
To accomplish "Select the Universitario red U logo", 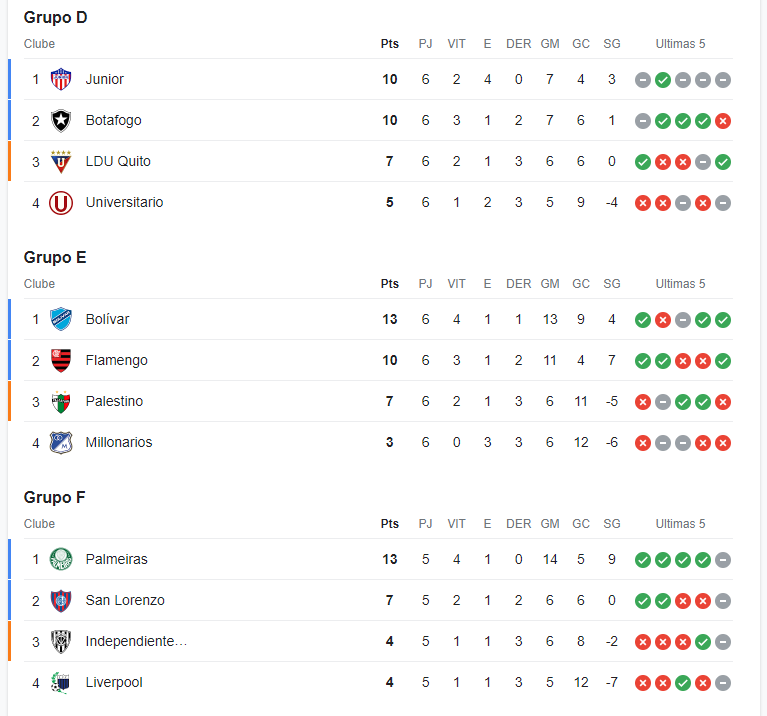I will 61,202.
